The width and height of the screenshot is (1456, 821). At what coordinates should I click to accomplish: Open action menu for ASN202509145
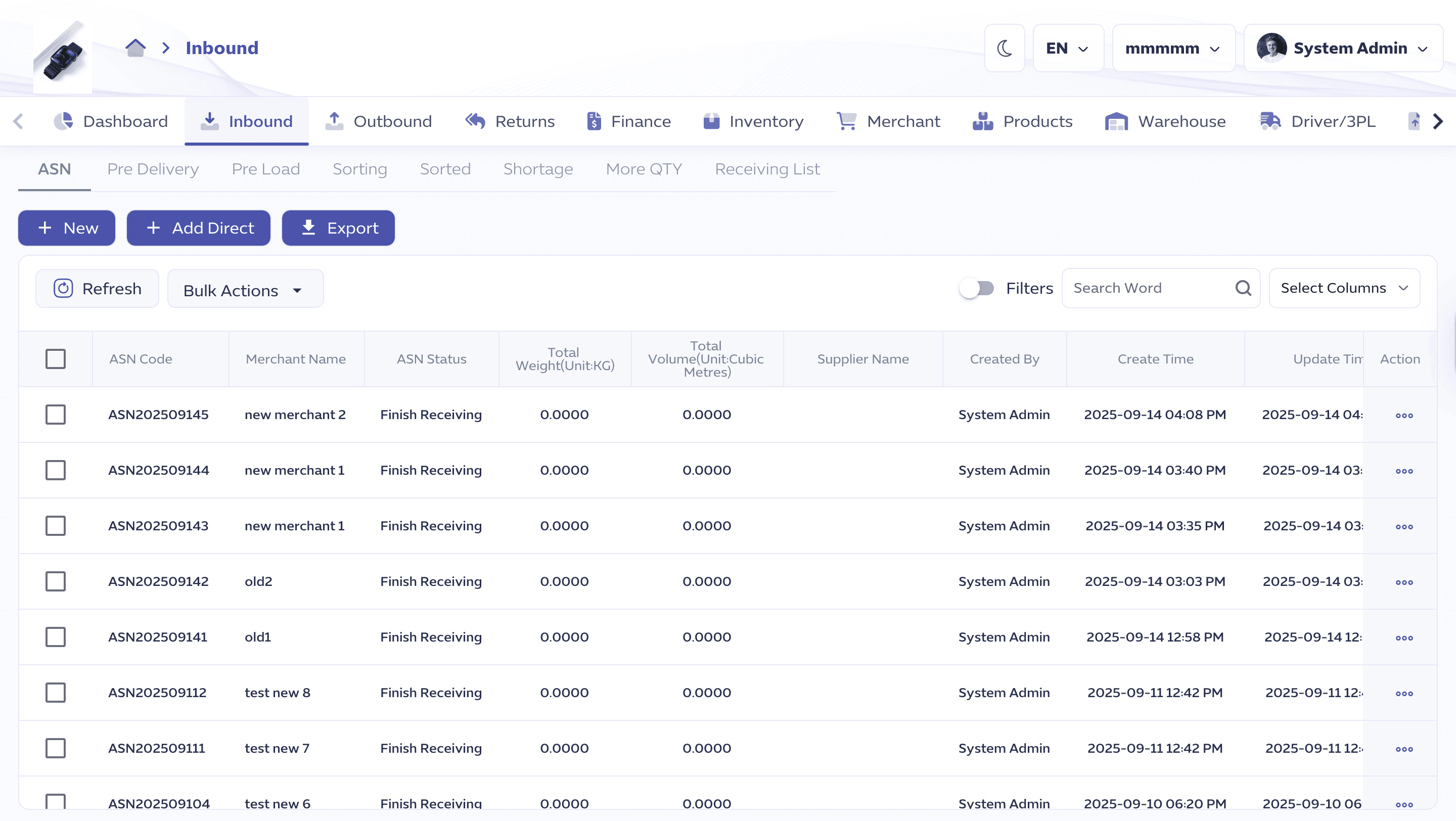tap(1403, 416)
